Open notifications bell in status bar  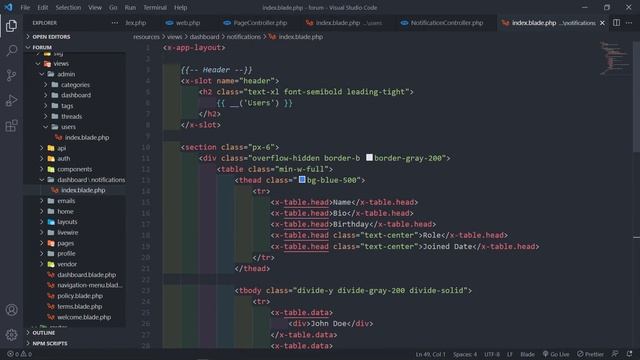point(629,354)
